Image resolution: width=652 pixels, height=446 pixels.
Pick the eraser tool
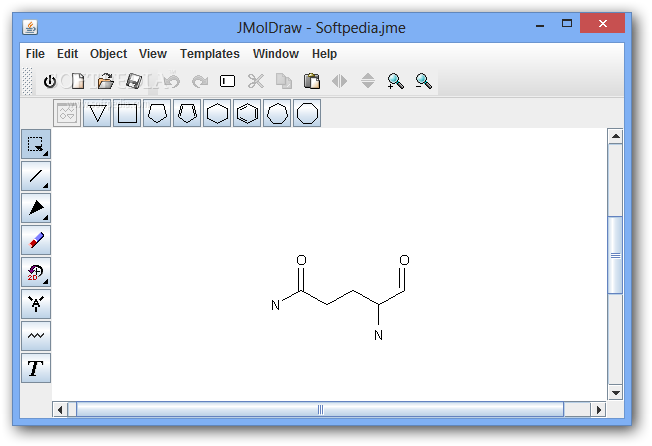[x=36, y=240]
